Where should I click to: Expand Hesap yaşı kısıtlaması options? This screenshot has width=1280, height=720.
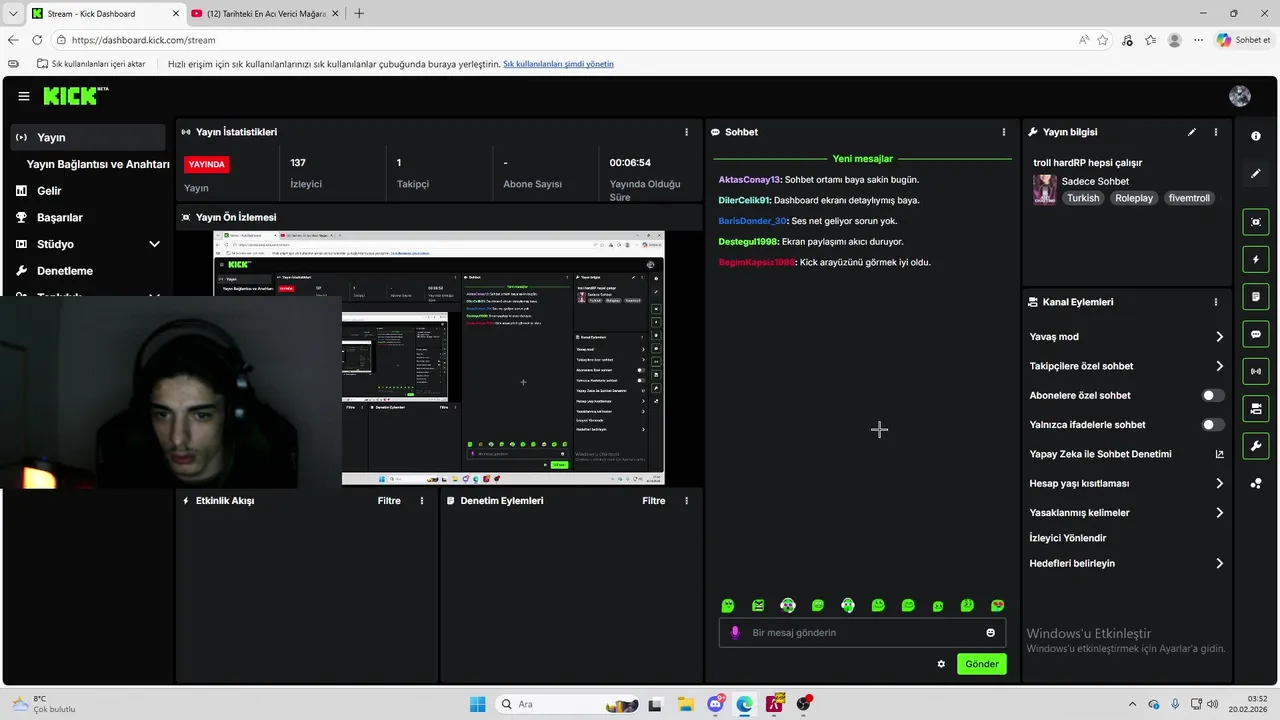(x=1219, y=484)
